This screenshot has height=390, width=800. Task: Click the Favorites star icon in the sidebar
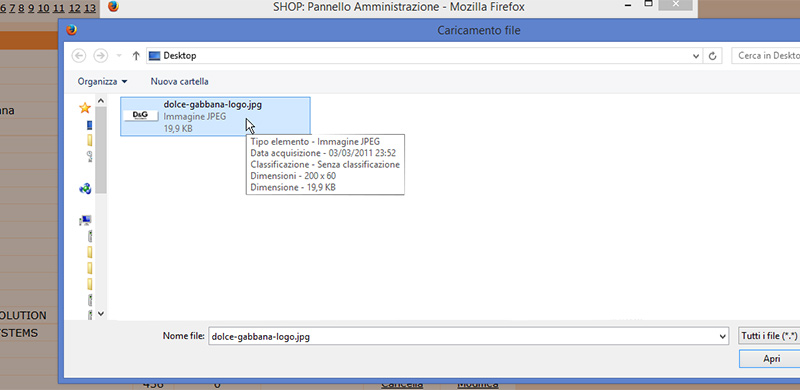point(85,108)
